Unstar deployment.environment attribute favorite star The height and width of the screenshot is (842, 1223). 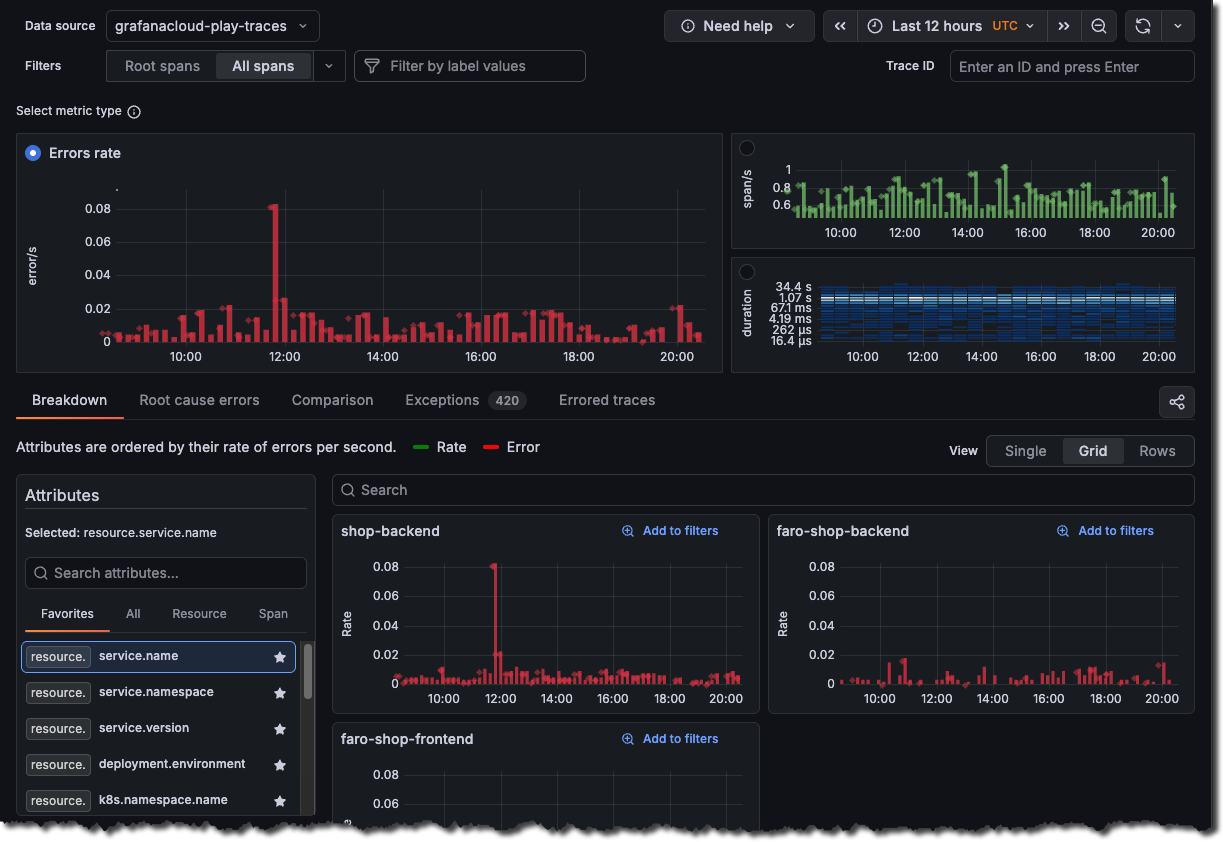[279, 764]
